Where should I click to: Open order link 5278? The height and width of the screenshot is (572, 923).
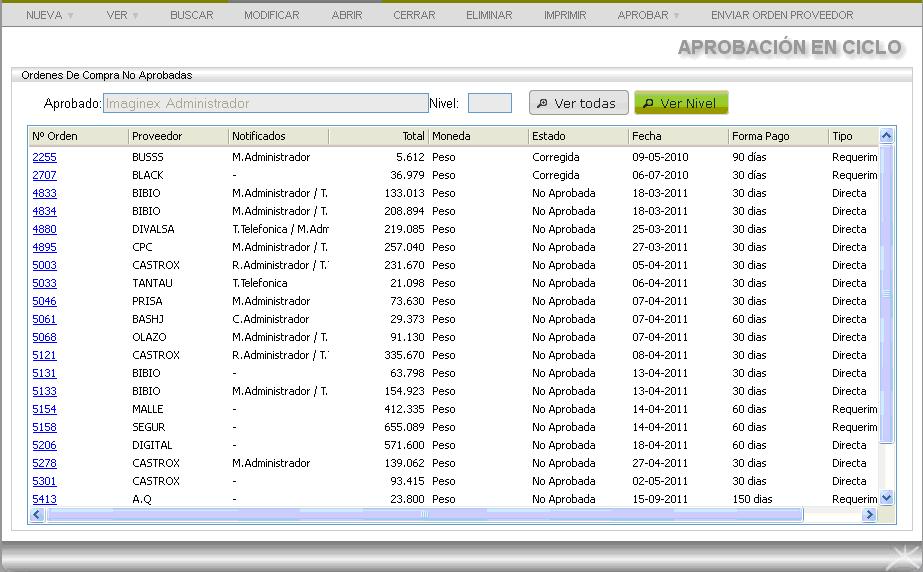pos(45,463)
